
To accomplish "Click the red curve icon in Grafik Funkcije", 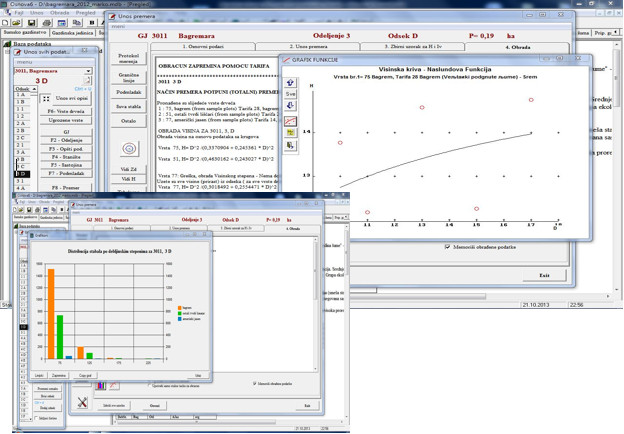I will [290, 121].
